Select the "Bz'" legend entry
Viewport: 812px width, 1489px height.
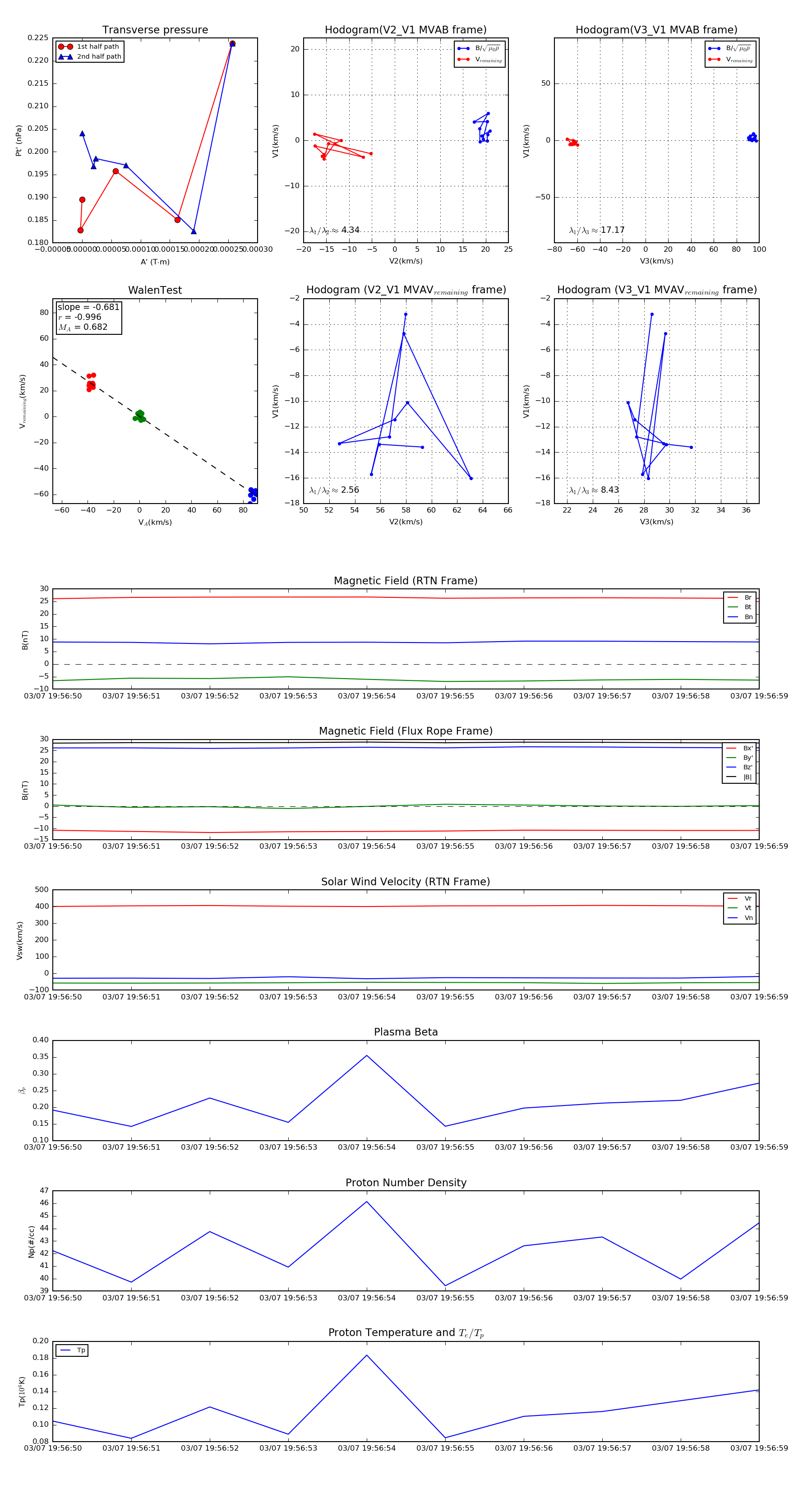pyautogui.click(x=739, y=768)
